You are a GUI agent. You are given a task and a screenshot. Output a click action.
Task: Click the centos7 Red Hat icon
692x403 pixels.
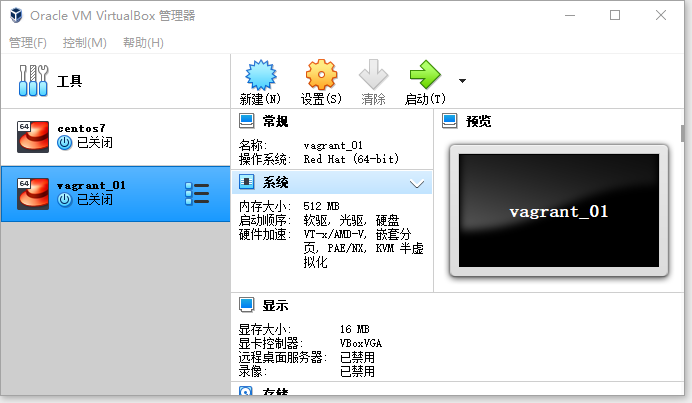[33, 137]
